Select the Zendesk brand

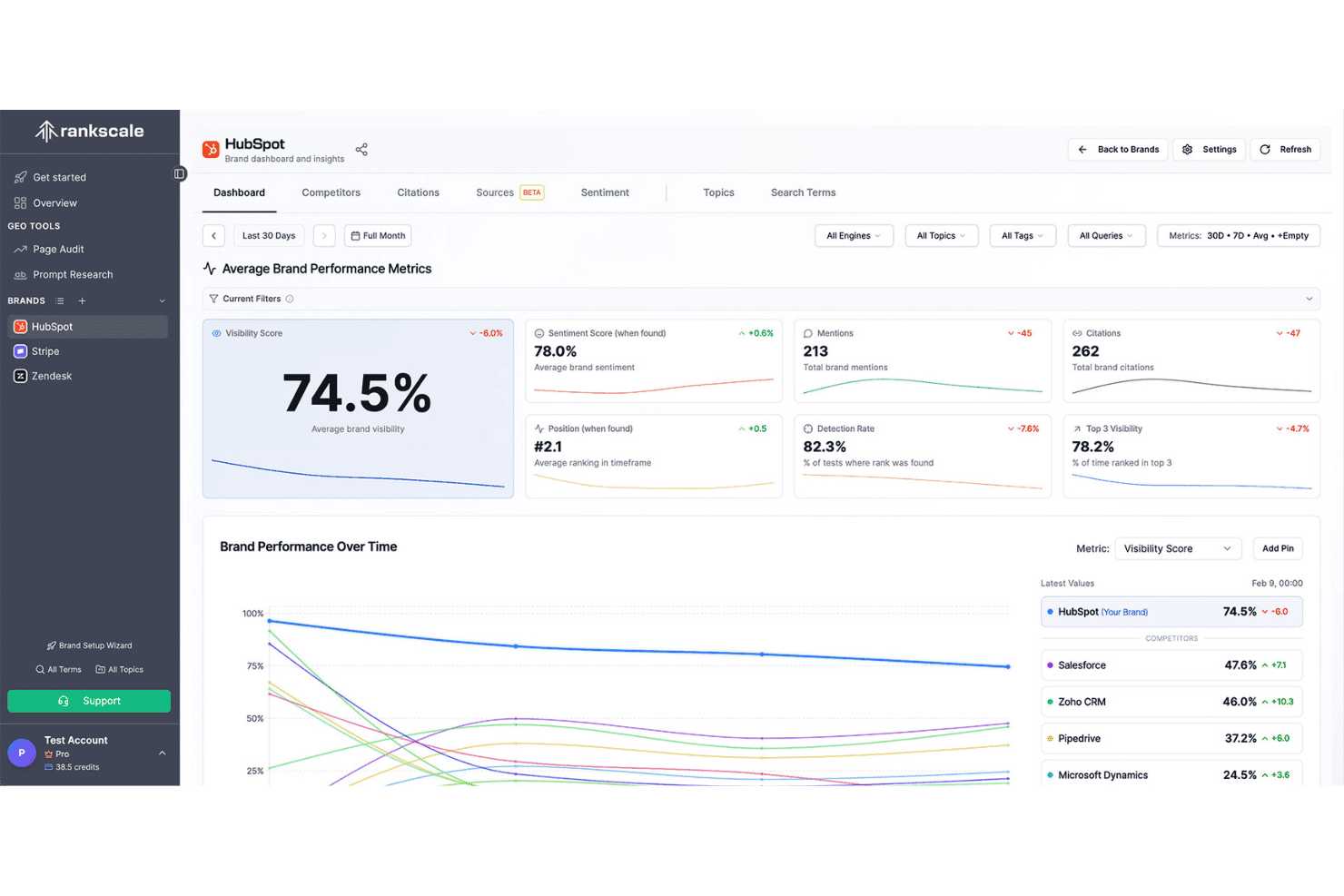88,376
